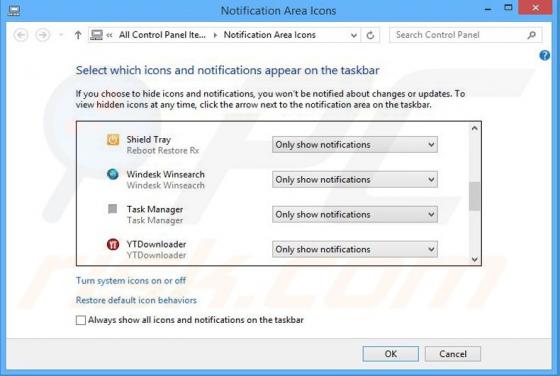Click the Task Manager gray icon
The height and width of the screenshot is (376, 560).
(x=112, y=209)
